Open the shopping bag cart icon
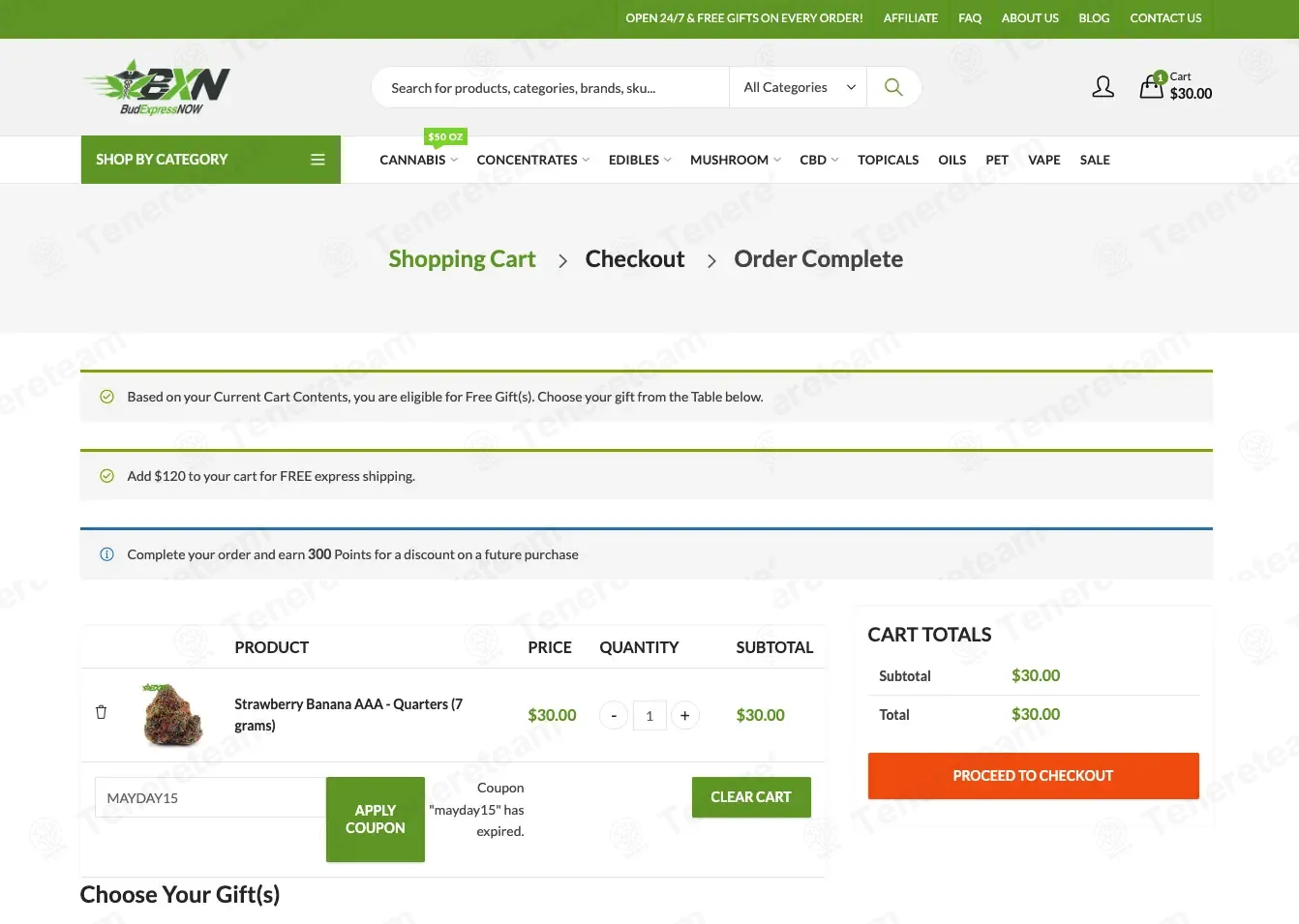The width and height of the screenshot is (1299, 924). pos(1152,86)
